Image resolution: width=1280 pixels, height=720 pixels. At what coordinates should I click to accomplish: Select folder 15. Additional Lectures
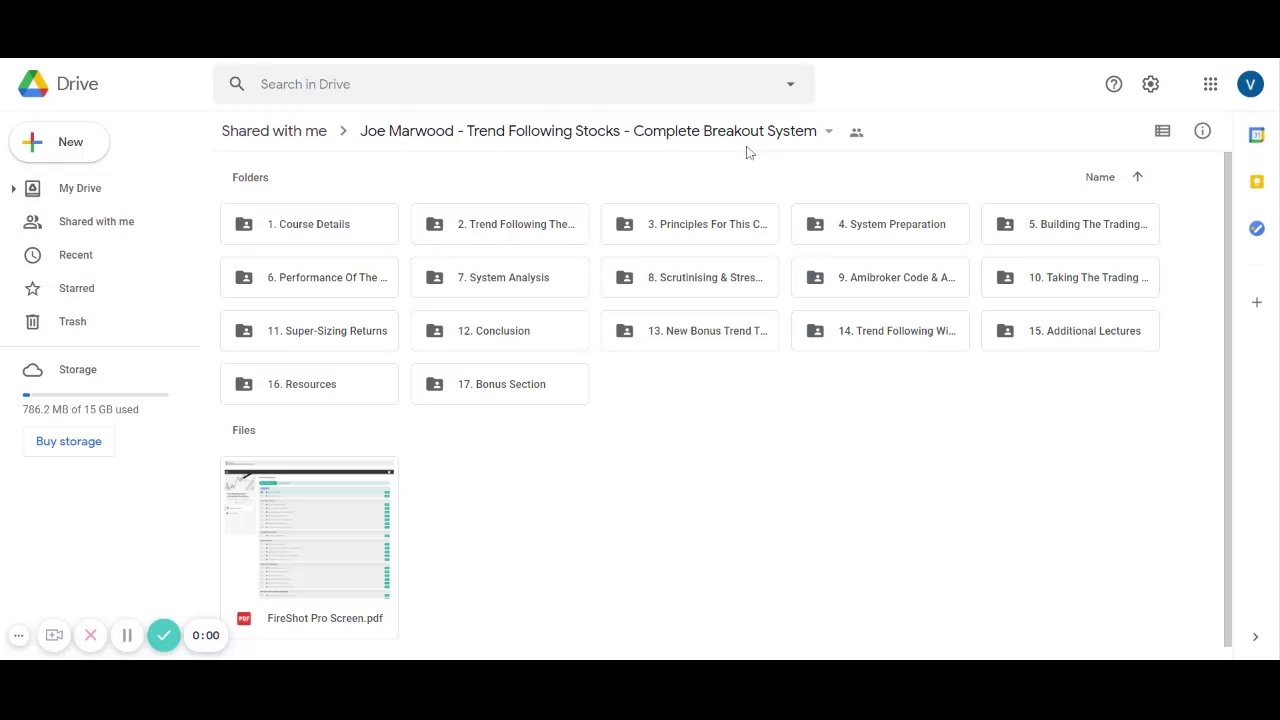pos(1071,331)
